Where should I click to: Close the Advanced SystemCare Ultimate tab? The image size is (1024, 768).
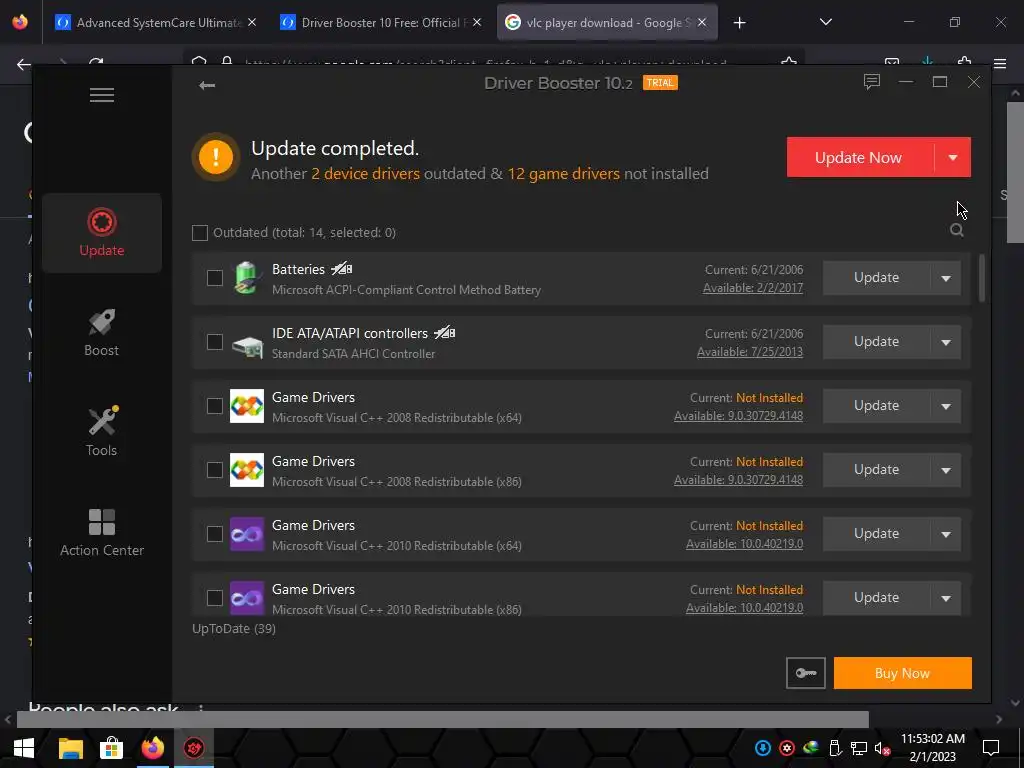tap(252, 22)
